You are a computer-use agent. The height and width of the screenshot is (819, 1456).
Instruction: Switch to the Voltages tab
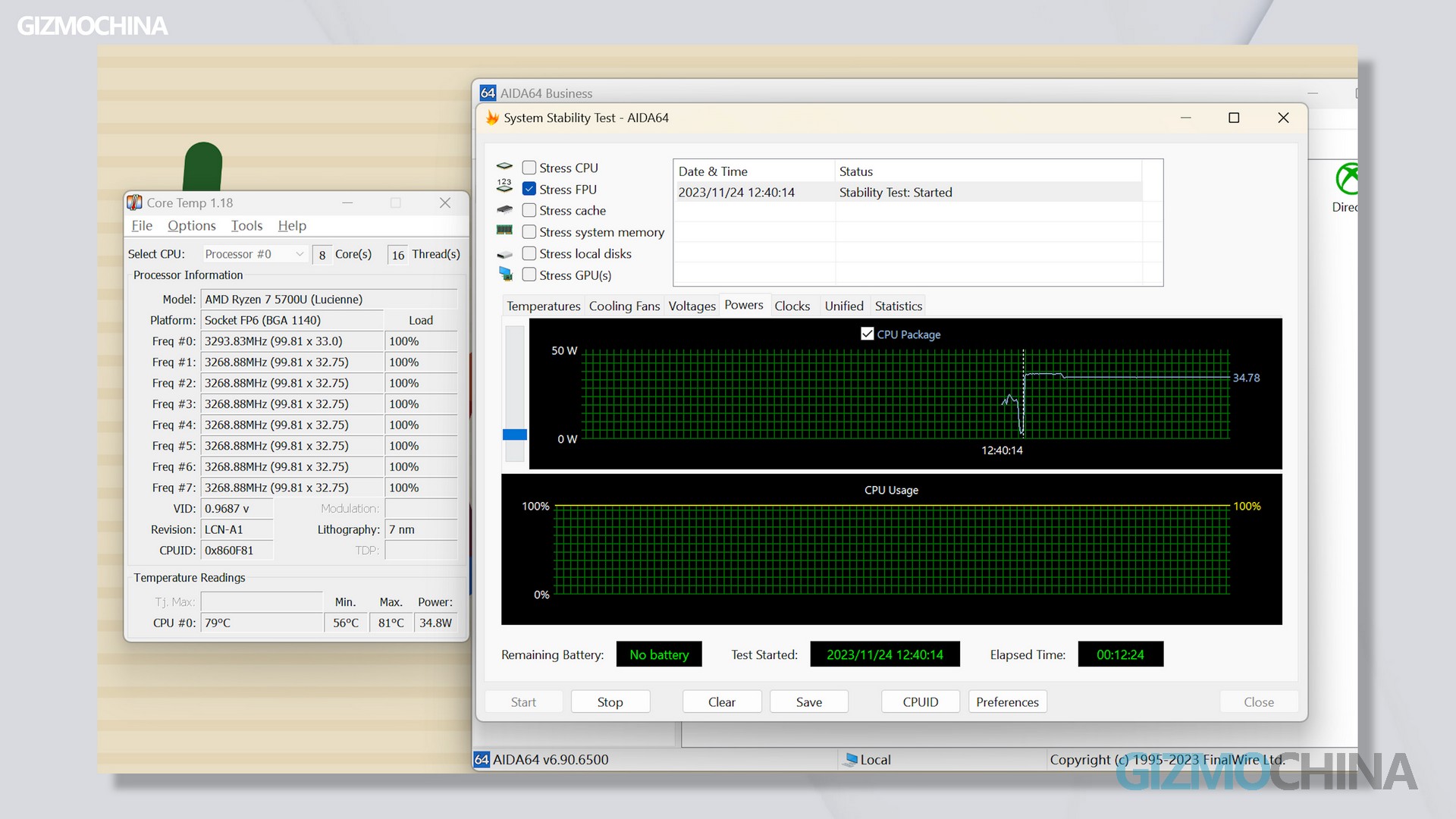pos(692,306)
